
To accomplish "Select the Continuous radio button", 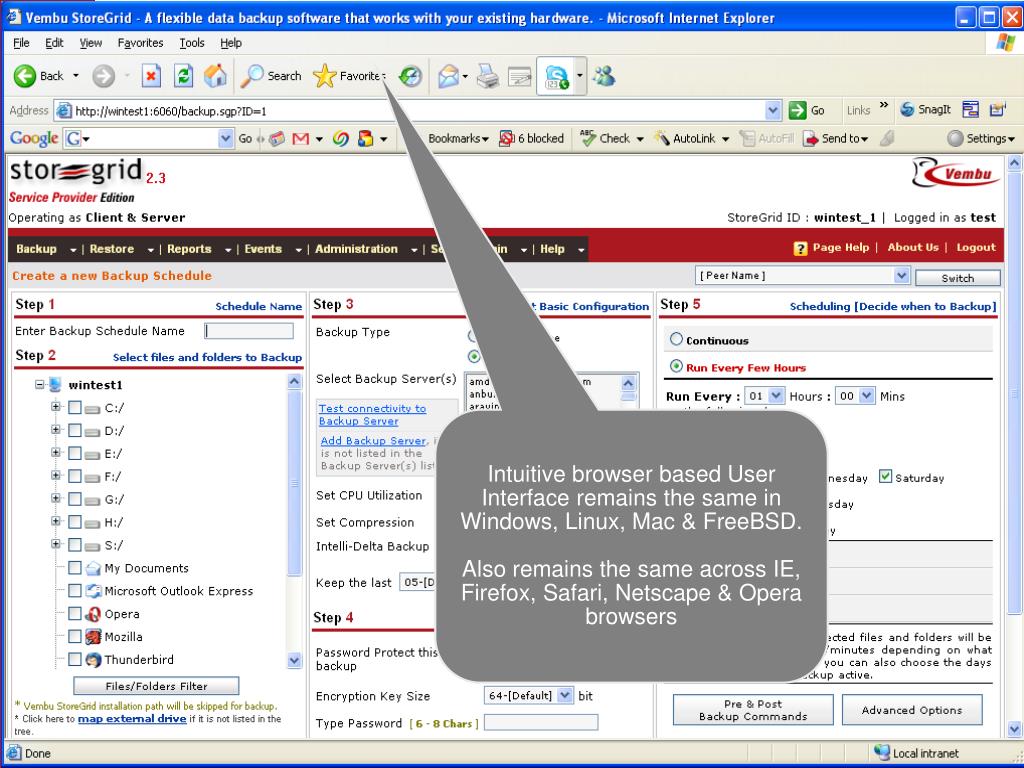I will point(677,339).
